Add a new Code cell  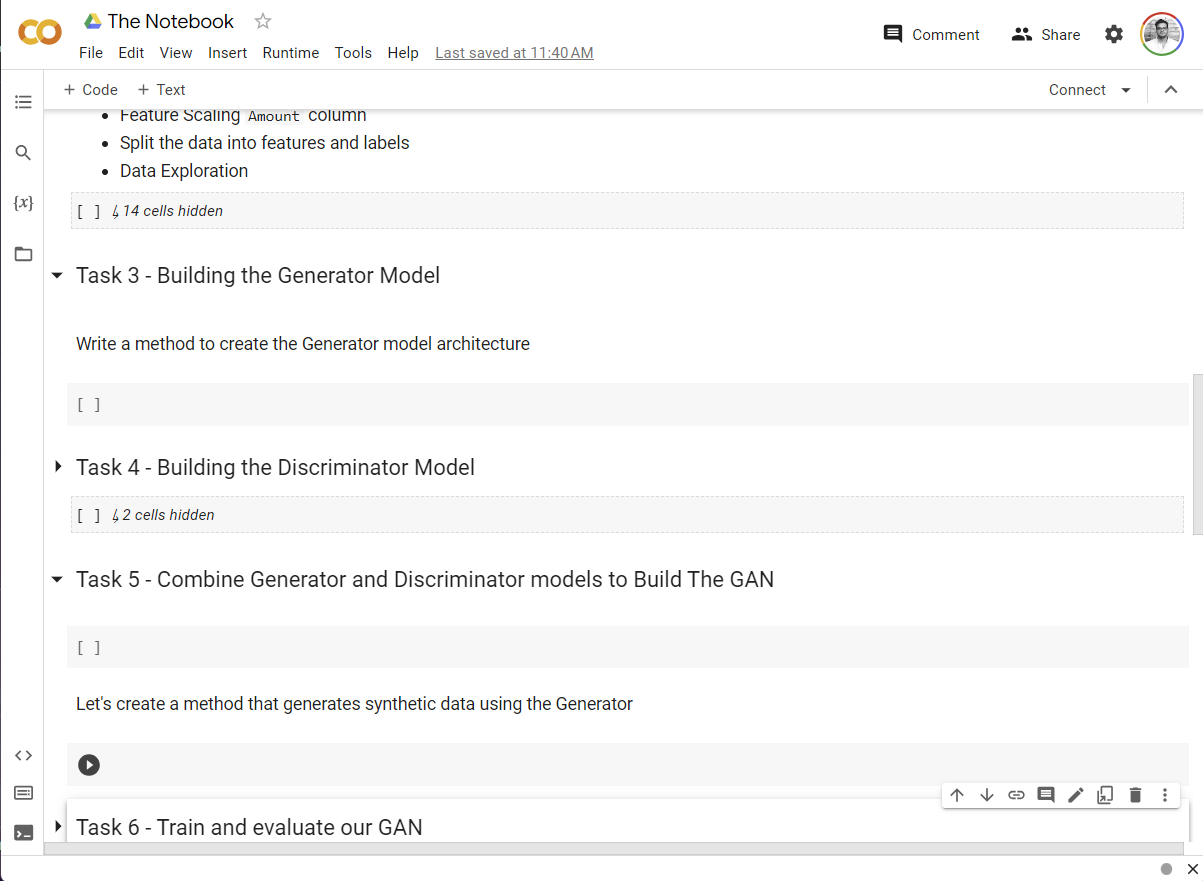[x=91, y=90]
